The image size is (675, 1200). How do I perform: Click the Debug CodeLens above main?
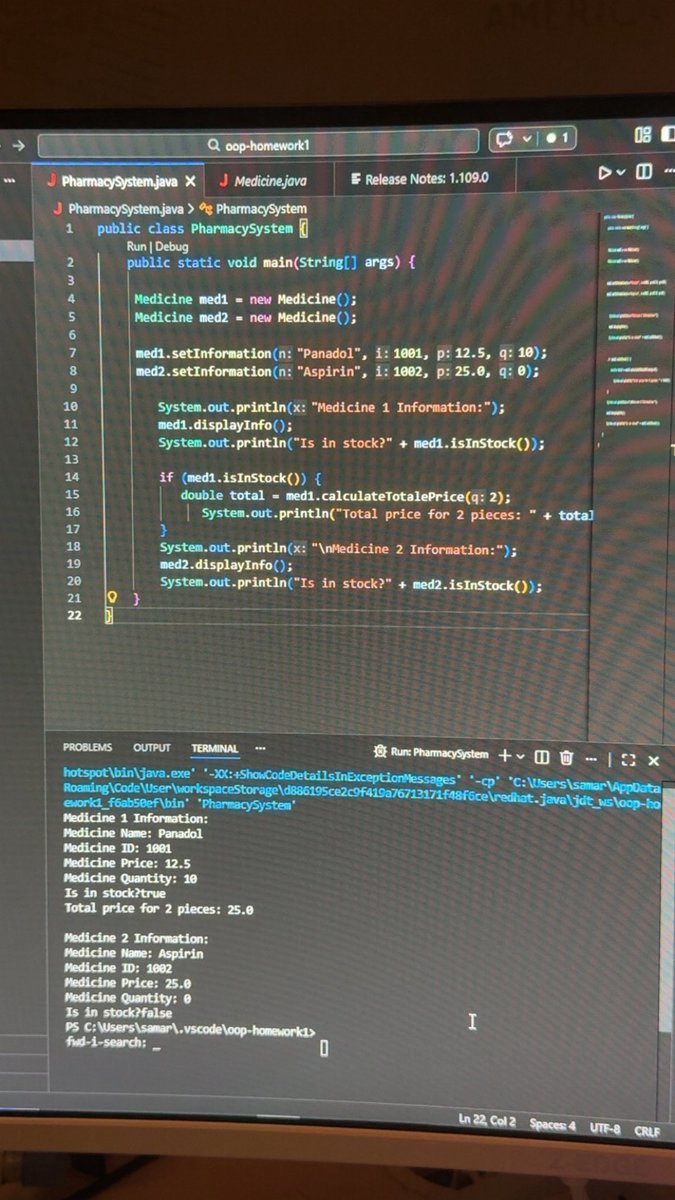point(171,246)
